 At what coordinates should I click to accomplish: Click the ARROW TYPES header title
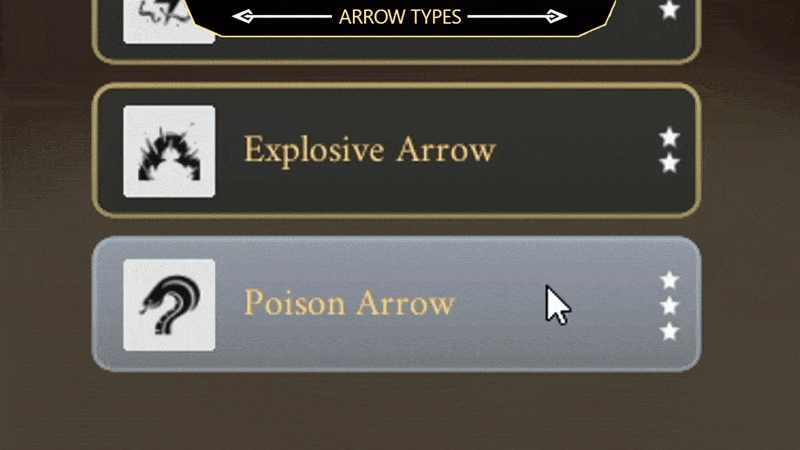coord(399,17)
